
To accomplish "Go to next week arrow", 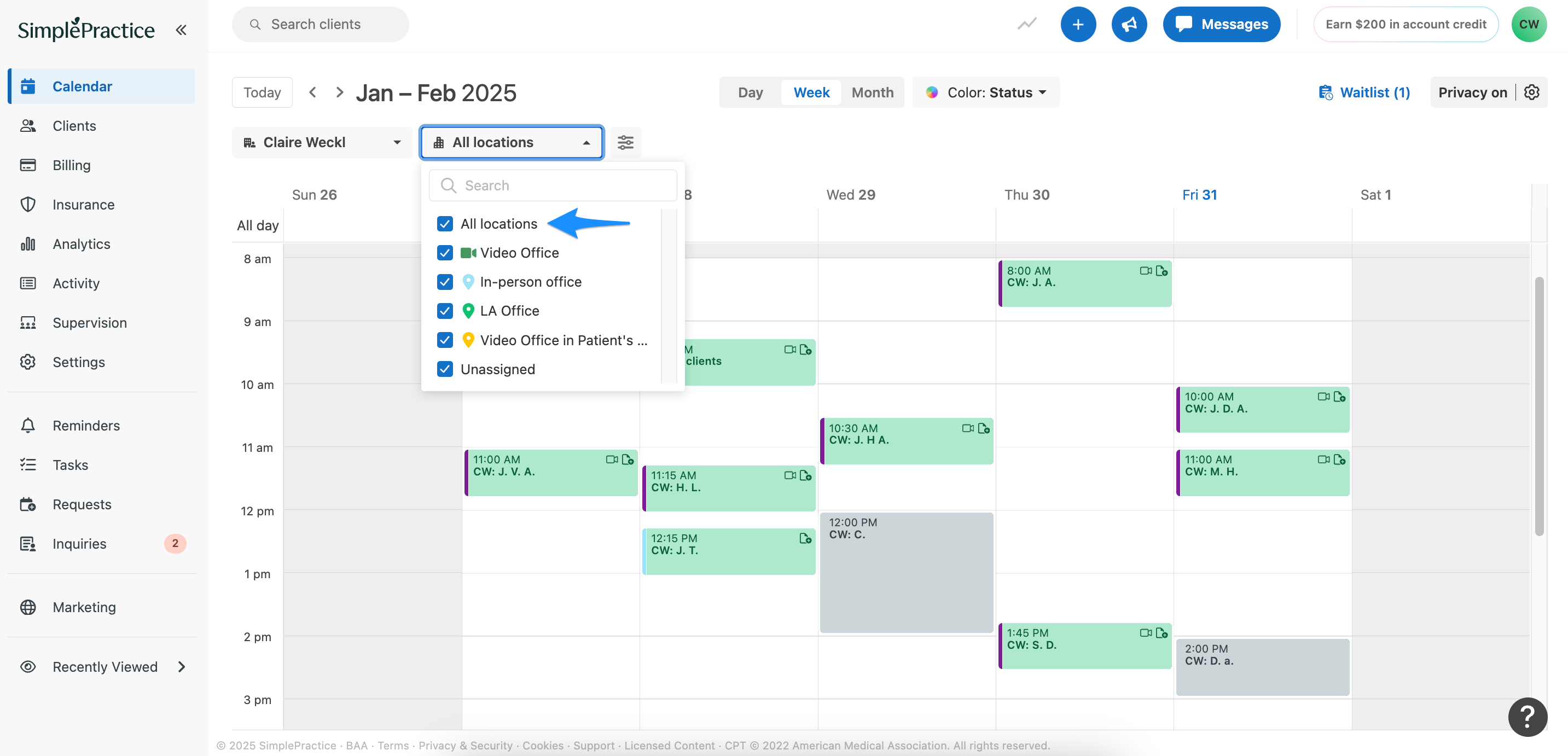I will coord(340,92).
